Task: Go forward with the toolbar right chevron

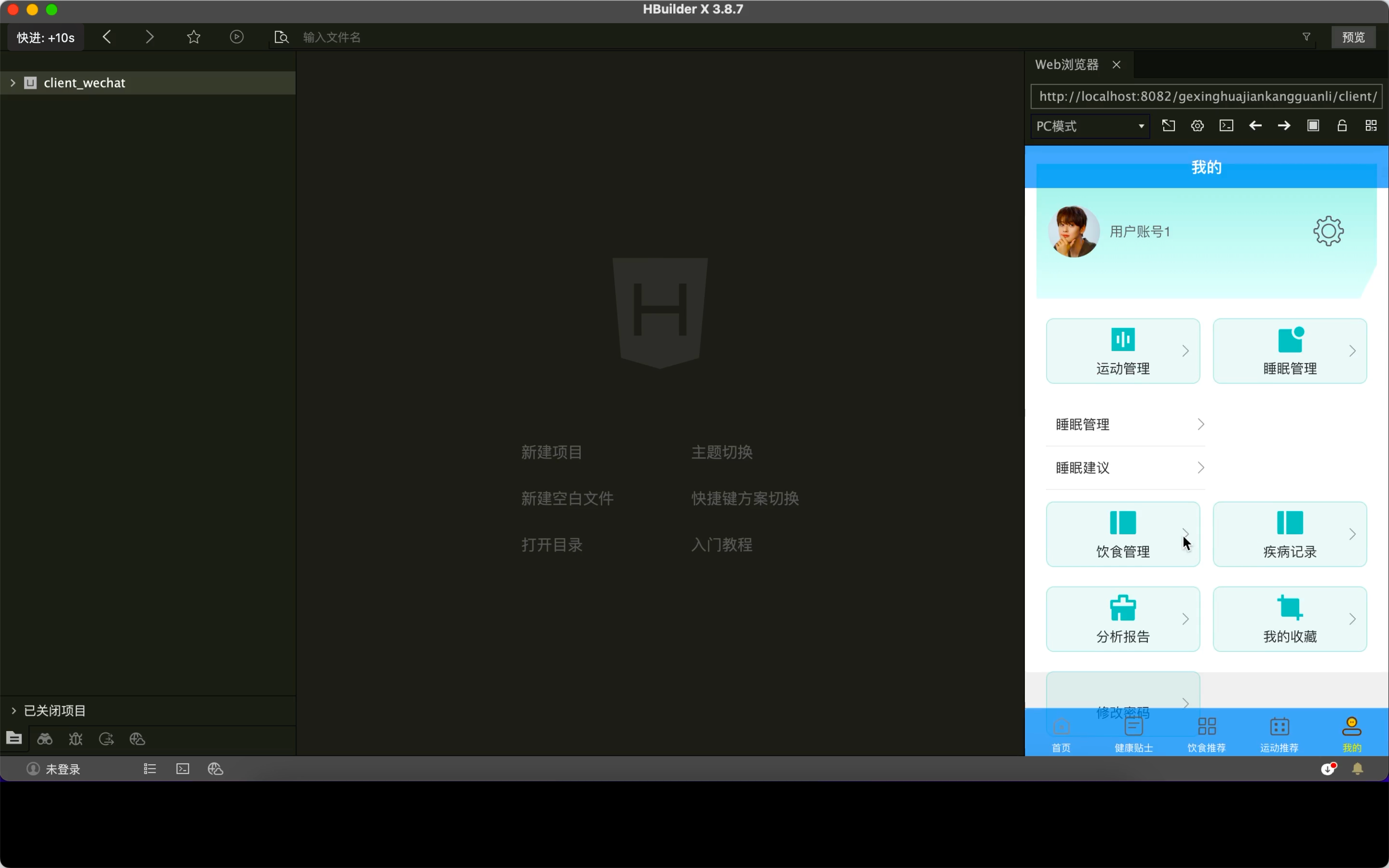Action: pos(149,37)
